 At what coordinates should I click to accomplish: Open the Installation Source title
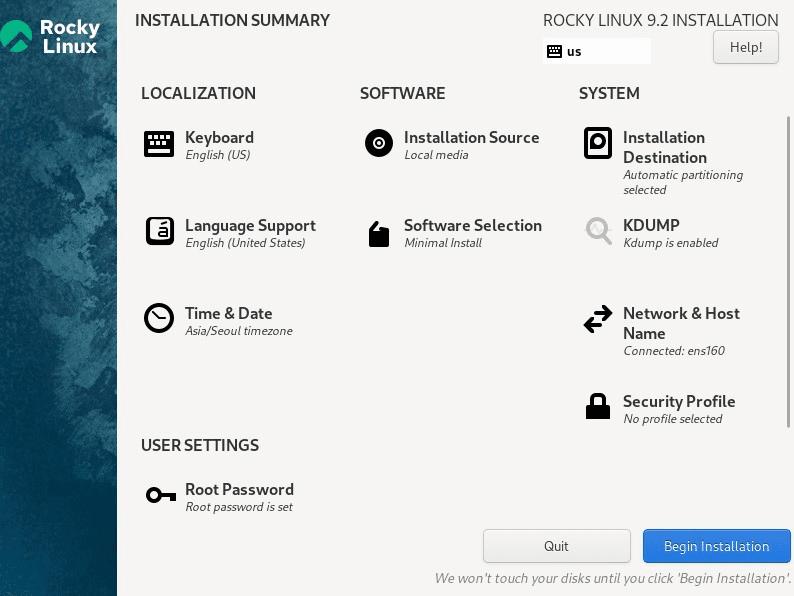[471, 137]
